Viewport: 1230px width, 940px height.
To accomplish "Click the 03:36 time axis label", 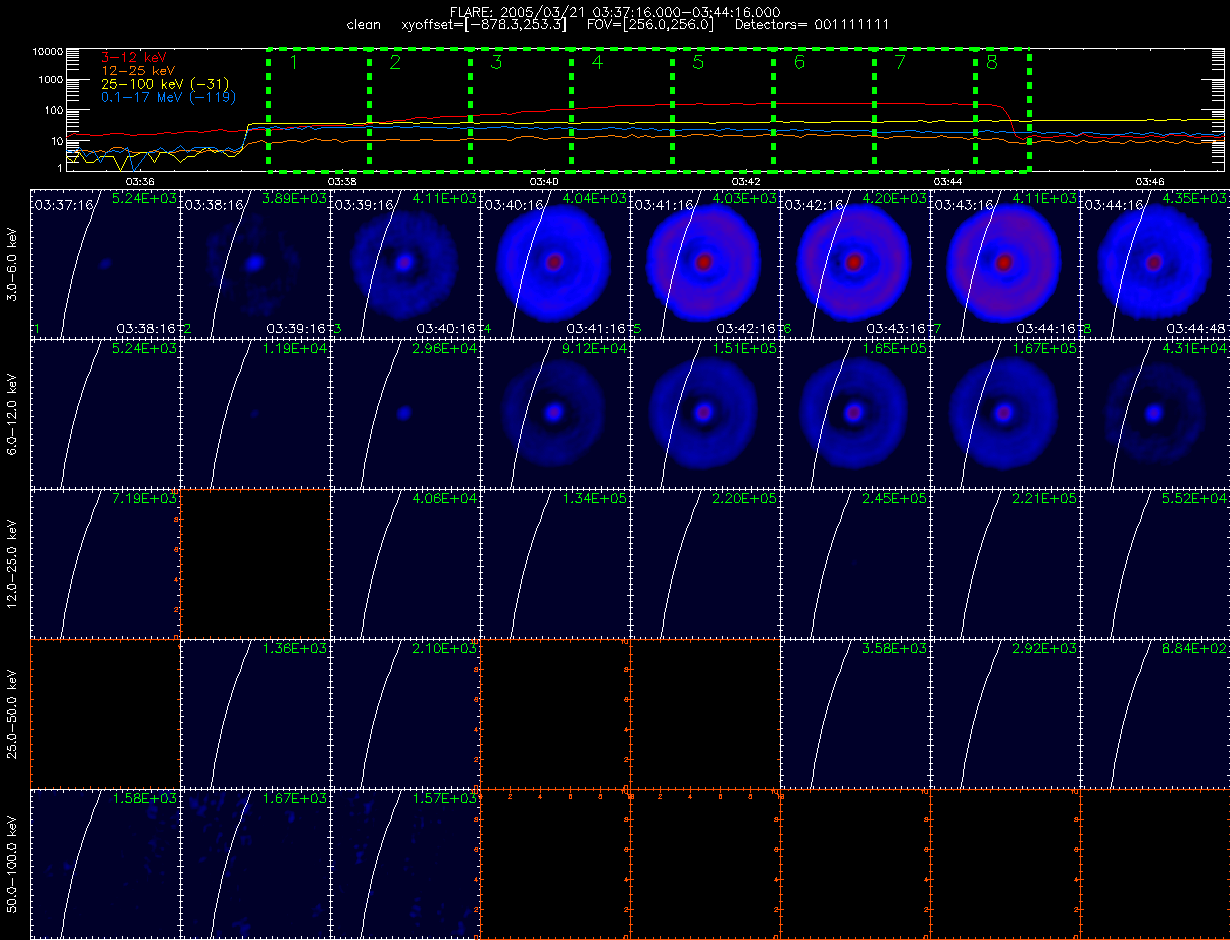I will pyautogui.click(x=141, y=182).
